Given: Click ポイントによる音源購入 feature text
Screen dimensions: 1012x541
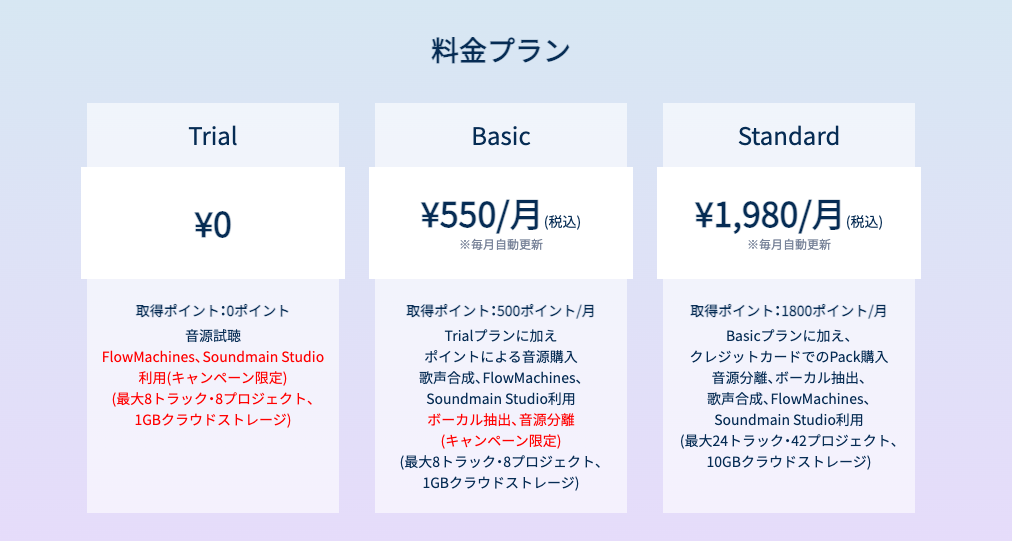Looking at the screenshot, I should [501, 357].
